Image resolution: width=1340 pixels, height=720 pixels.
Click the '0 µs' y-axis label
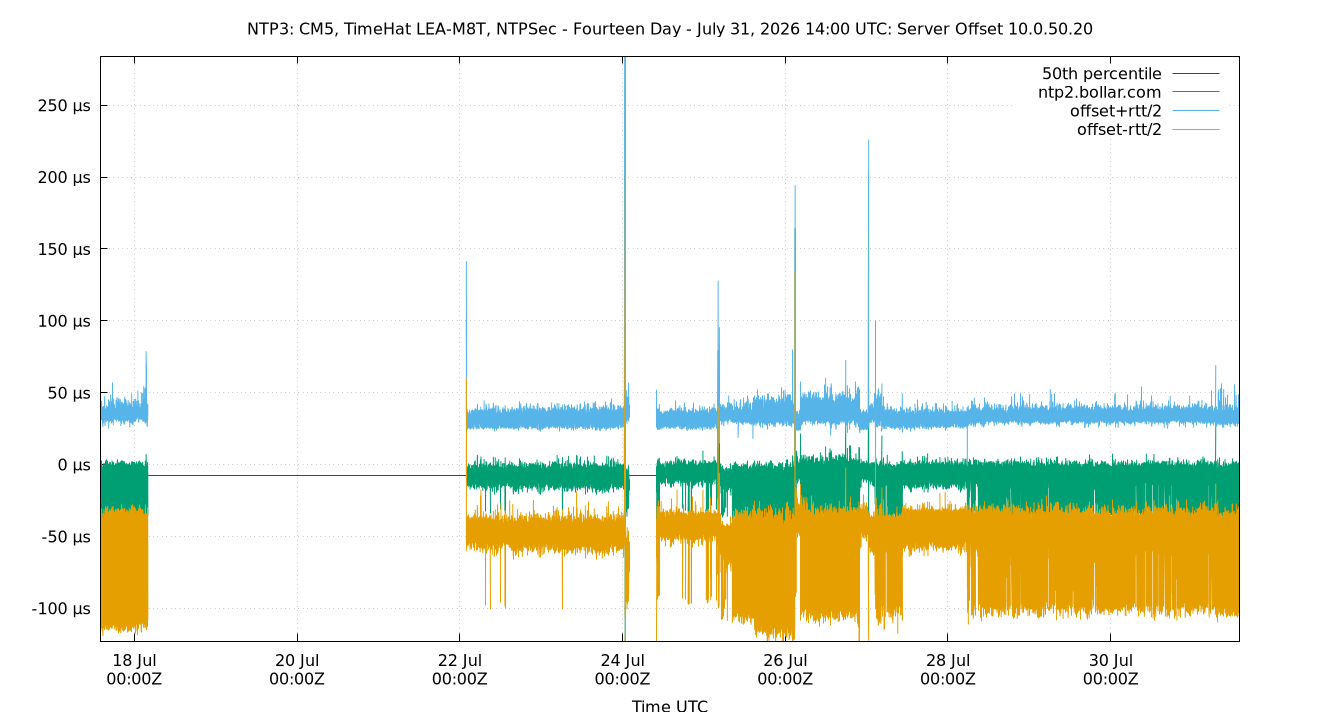coord(73,465)
